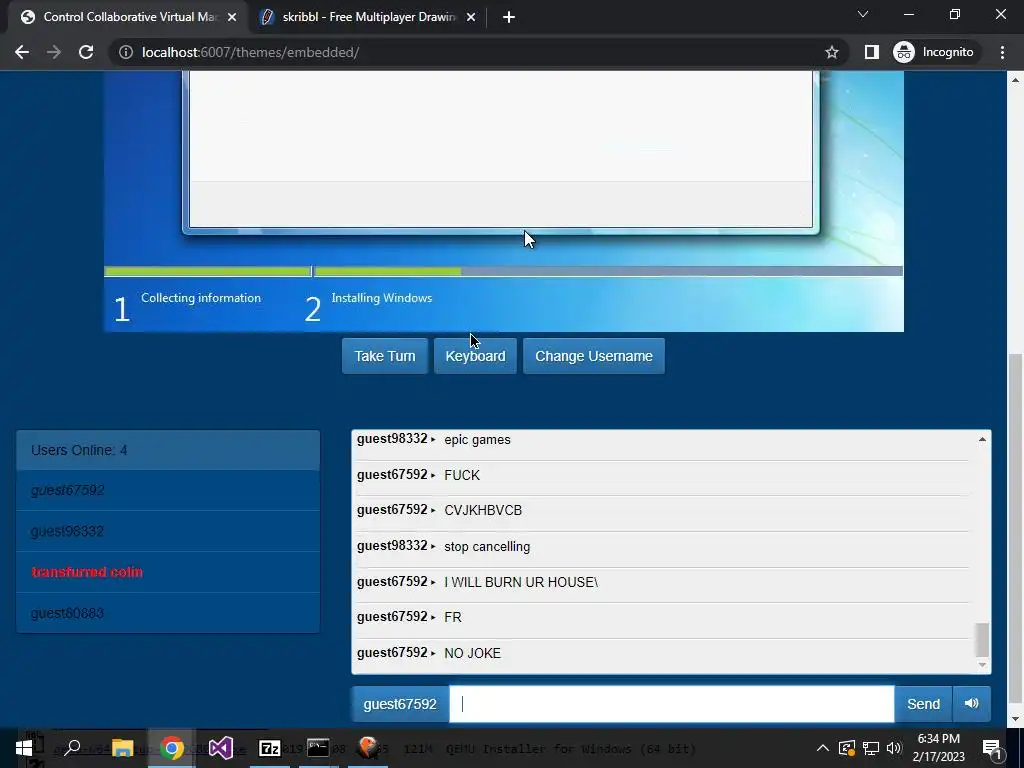Bookmark this page with star icon
The image size is (1024, 768).
831,52
